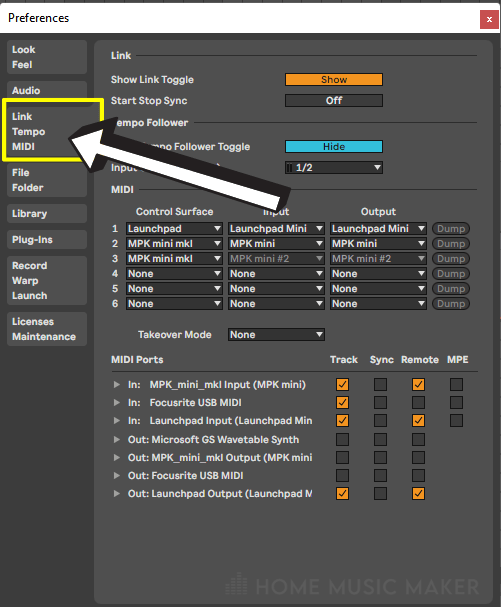The width and height of the screenshot is (501, 607).
Task: Open Control Surface 1 Launchpad dropdown
Action: 174,228
